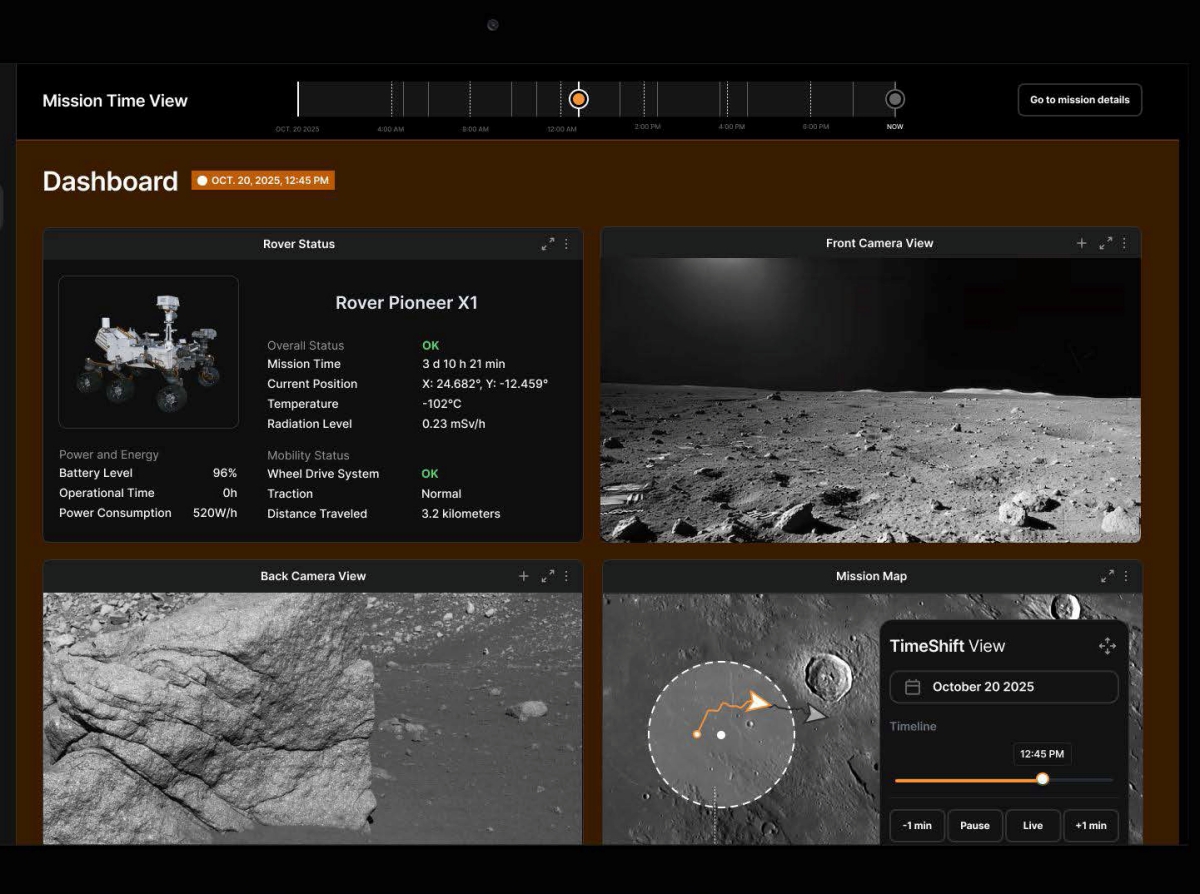Image resolution: width=1200 pixels, height=894 pixels.
Task: Expand Back Camera View to fullscreen
Action: pos(548,576)
